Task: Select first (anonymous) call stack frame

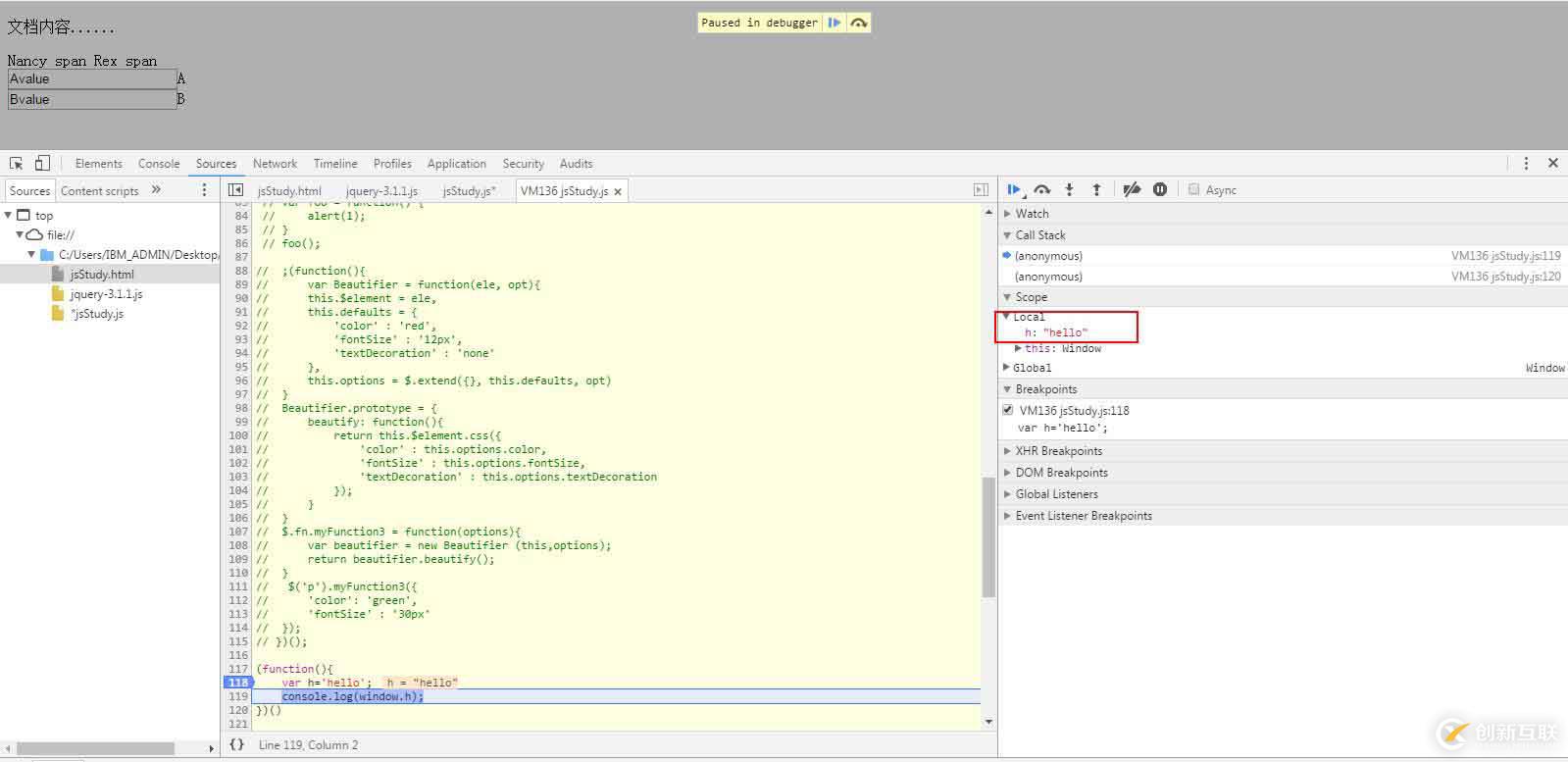Action: (1283, 256)
